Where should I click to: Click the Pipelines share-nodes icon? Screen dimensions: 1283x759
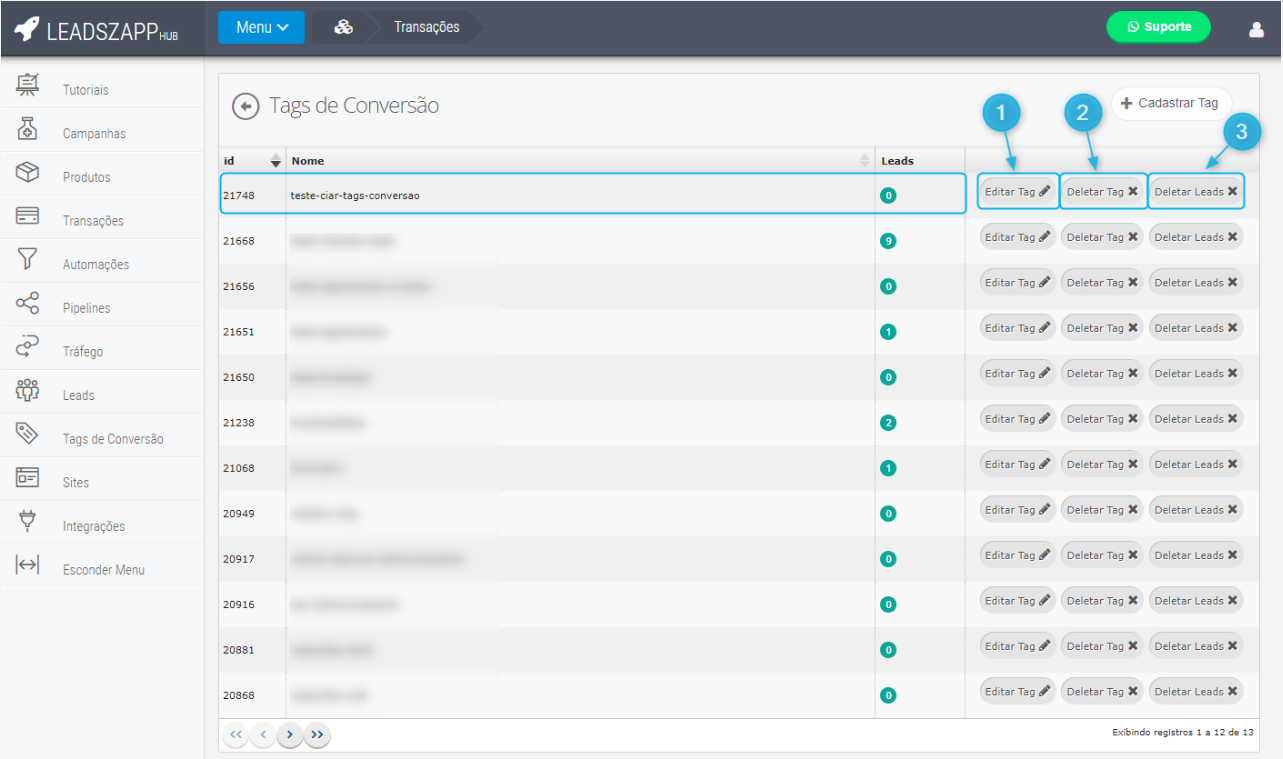click(27, 304)
